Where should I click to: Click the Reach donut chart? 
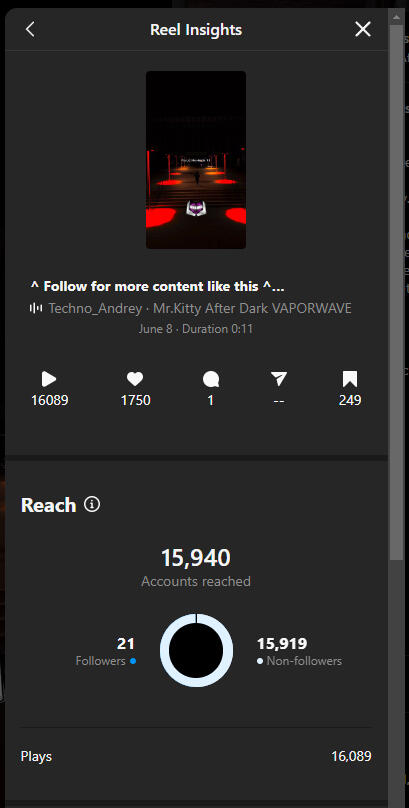tap(196, 650)
